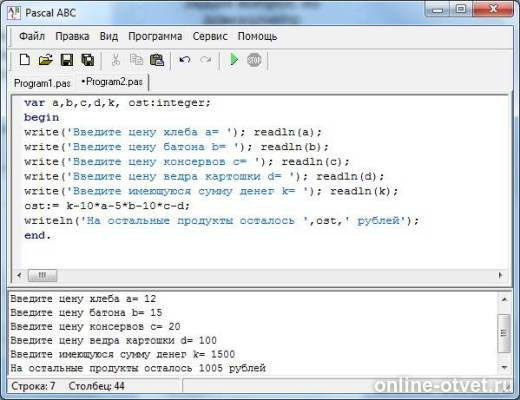Select the Program2.pas tab

[x=112, y=82]
